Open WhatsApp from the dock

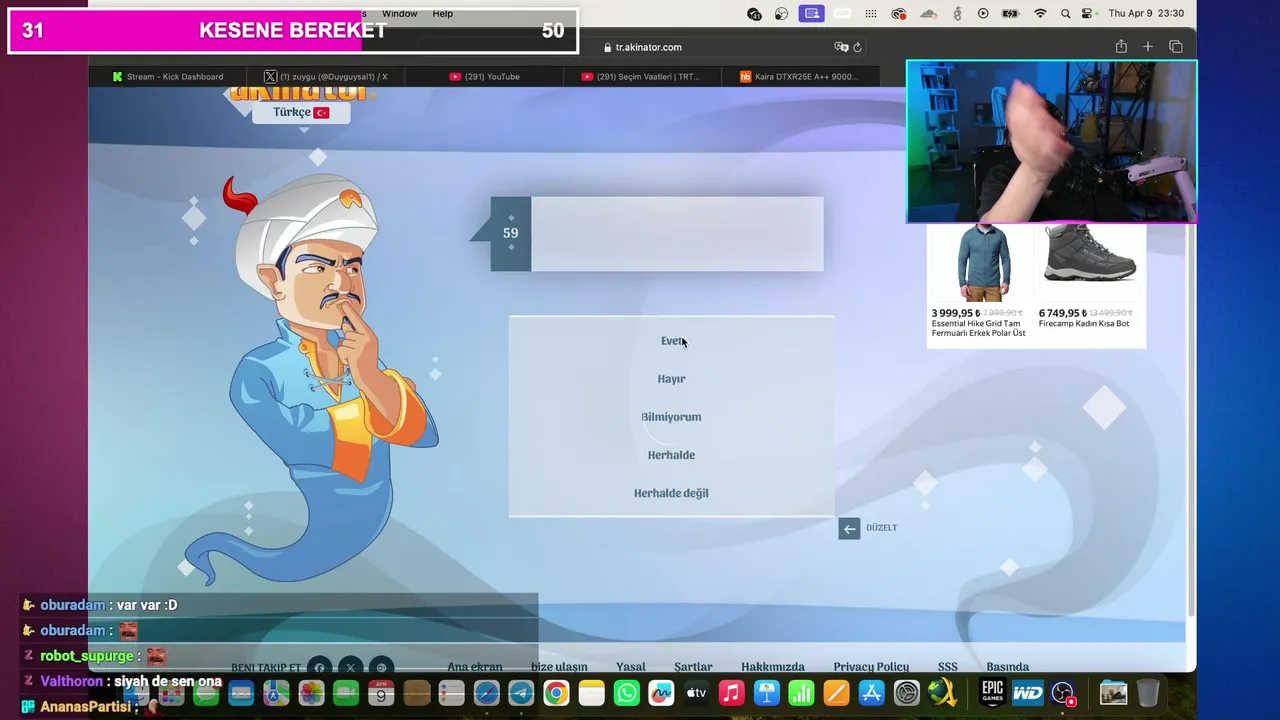(627, 693)
